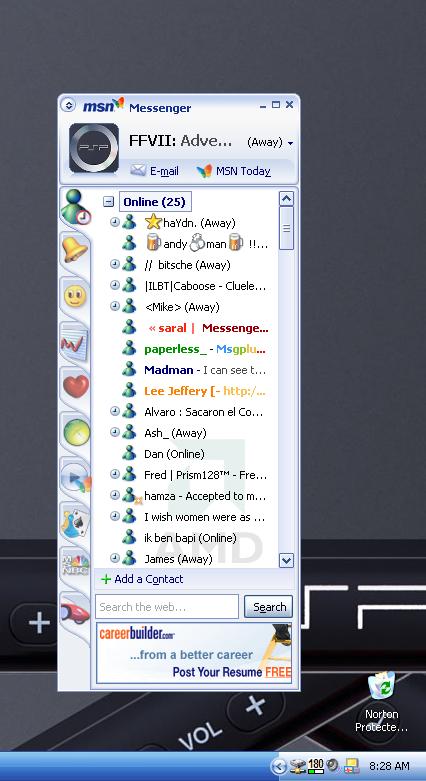426x781 pixels.
Task: Select contact // bitsche (Away)
Action: point(187,265)
